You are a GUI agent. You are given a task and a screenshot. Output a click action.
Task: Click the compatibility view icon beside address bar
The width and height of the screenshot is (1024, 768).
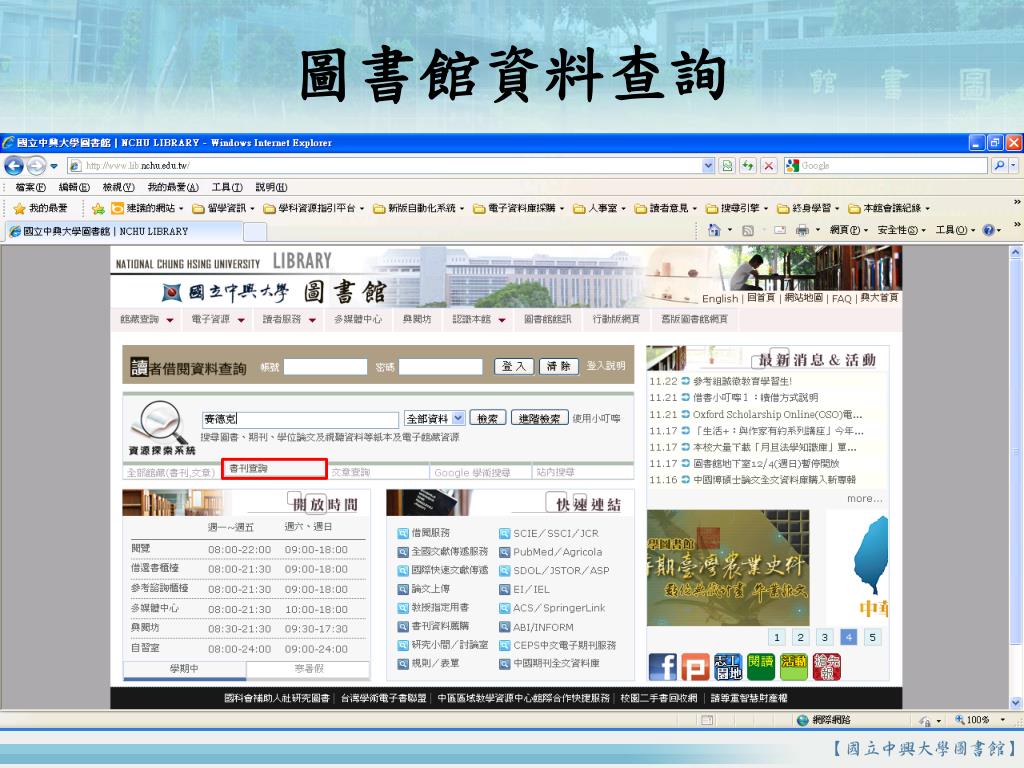727,166
